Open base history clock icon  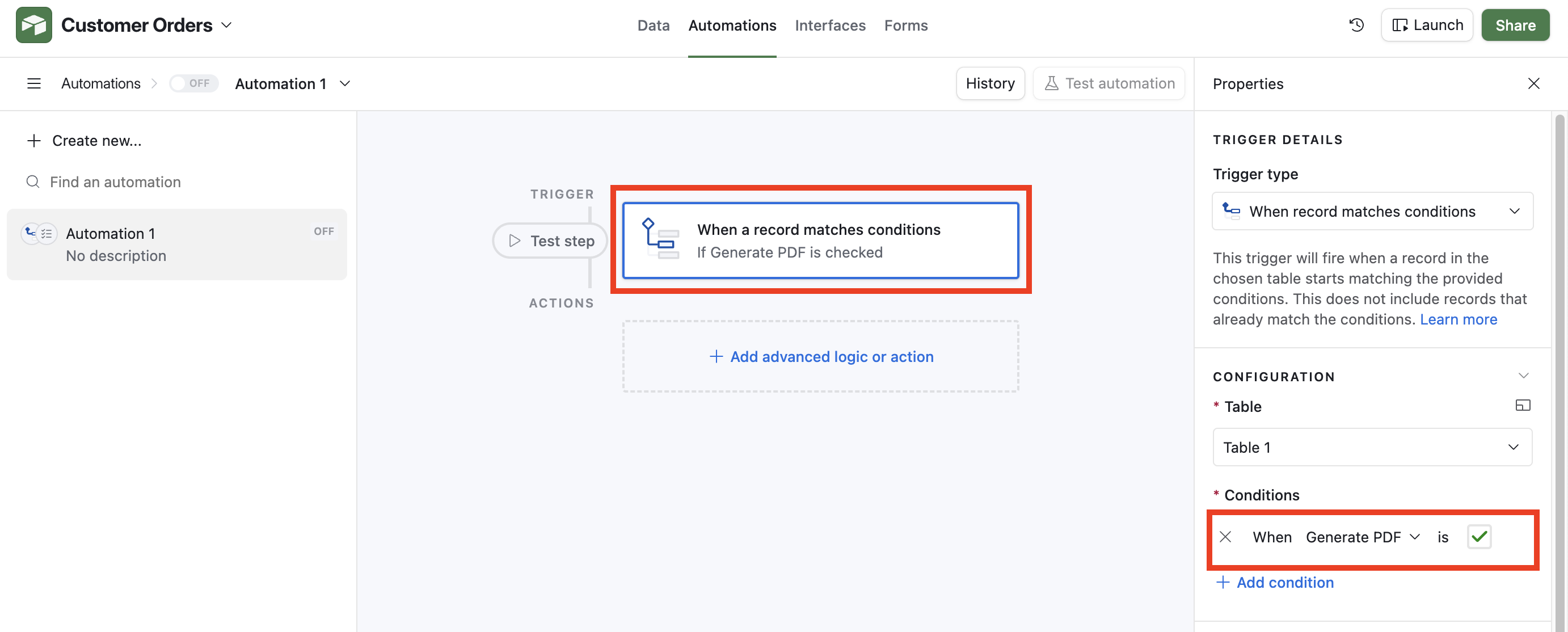[x=1356, y=25]
